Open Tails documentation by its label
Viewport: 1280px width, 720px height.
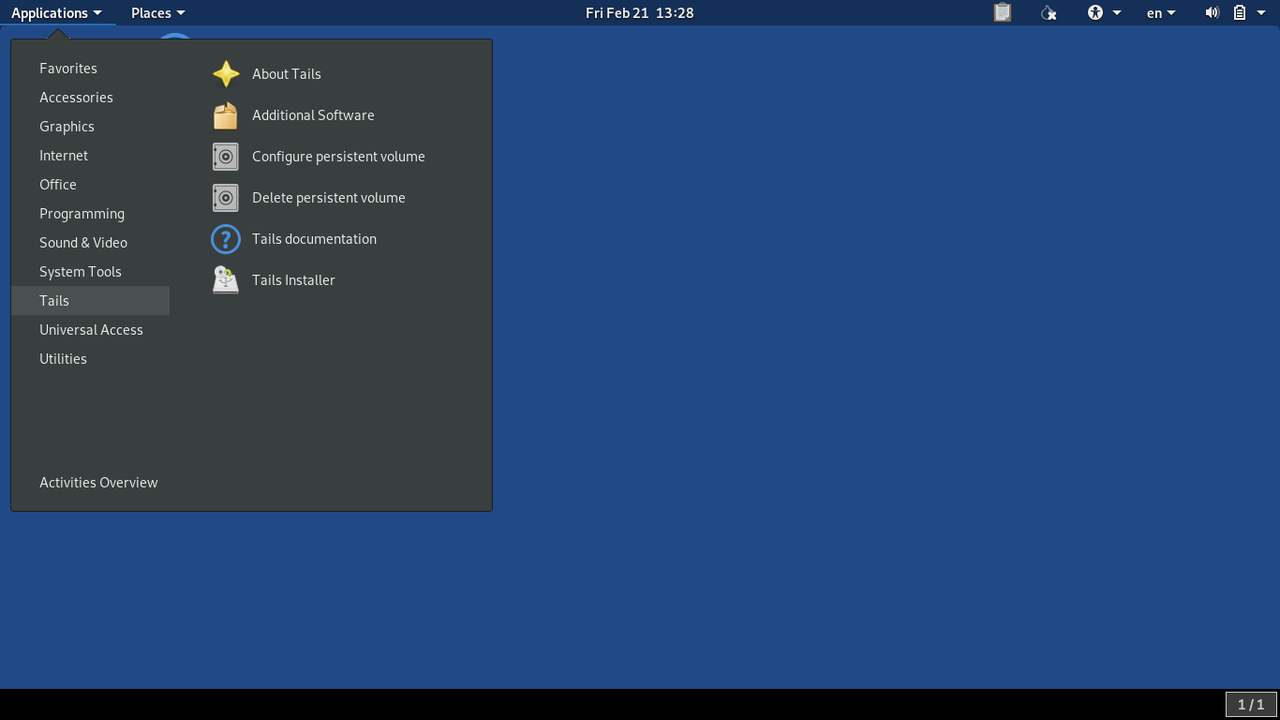pos(314,239)
